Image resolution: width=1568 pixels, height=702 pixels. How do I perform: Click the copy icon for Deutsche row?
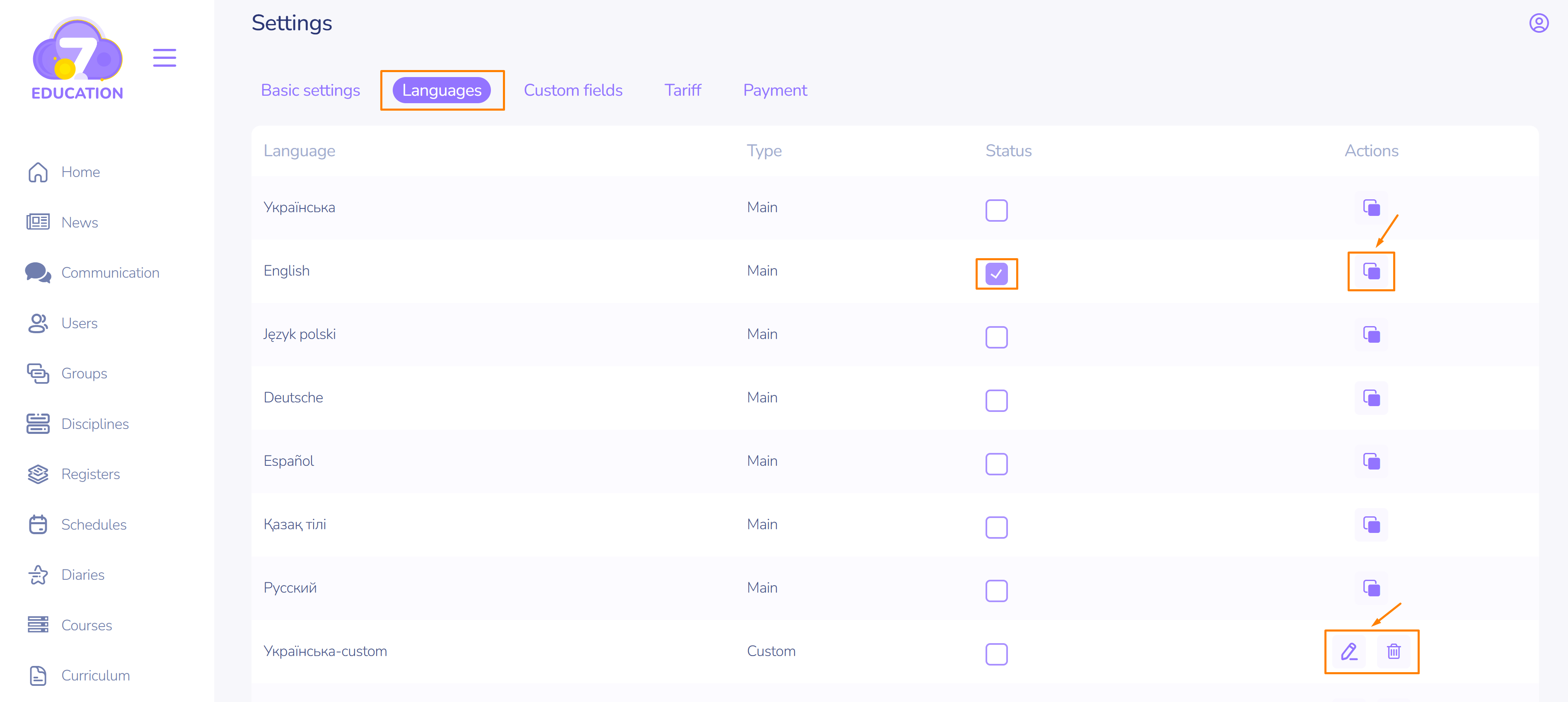click(1371, 398)
